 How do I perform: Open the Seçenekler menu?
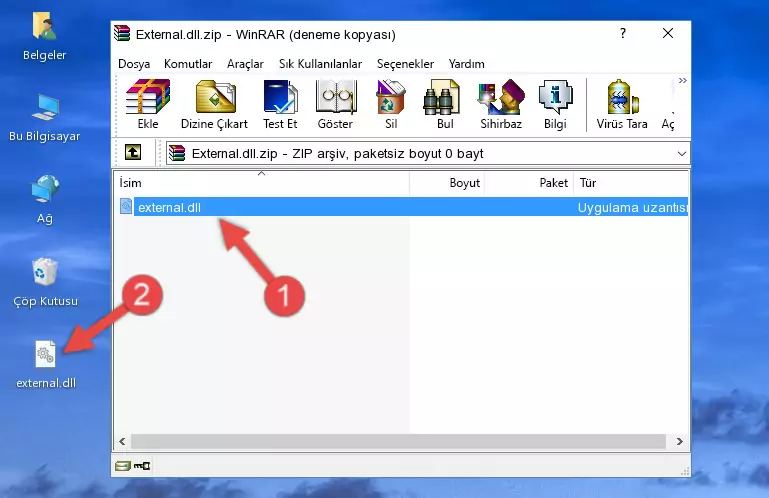[x=405, y=64]
